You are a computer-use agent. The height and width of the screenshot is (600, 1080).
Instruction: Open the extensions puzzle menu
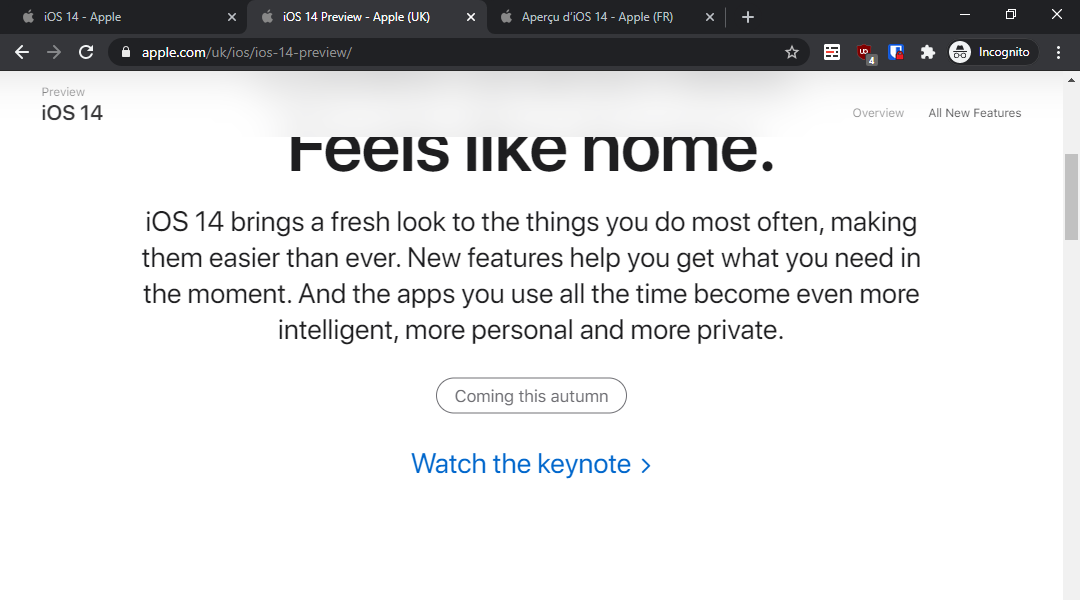click(x=928, y=52)
